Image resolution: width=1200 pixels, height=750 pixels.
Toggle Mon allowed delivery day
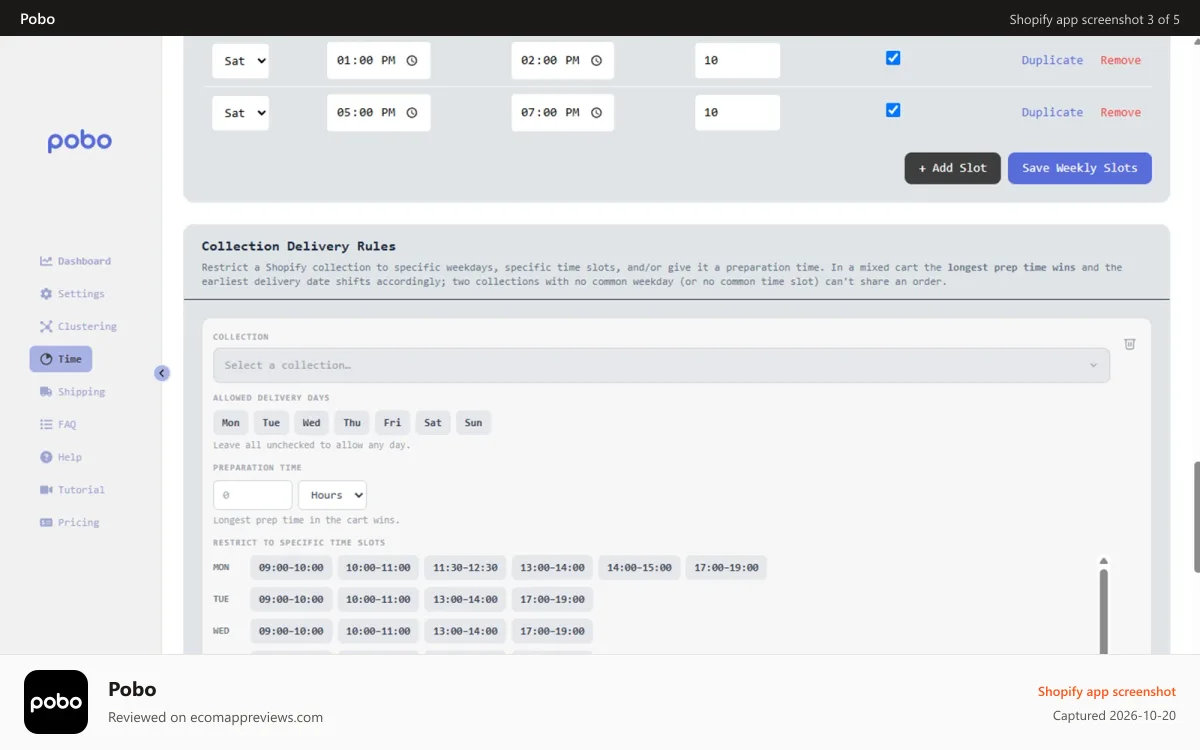click(231, 423)
